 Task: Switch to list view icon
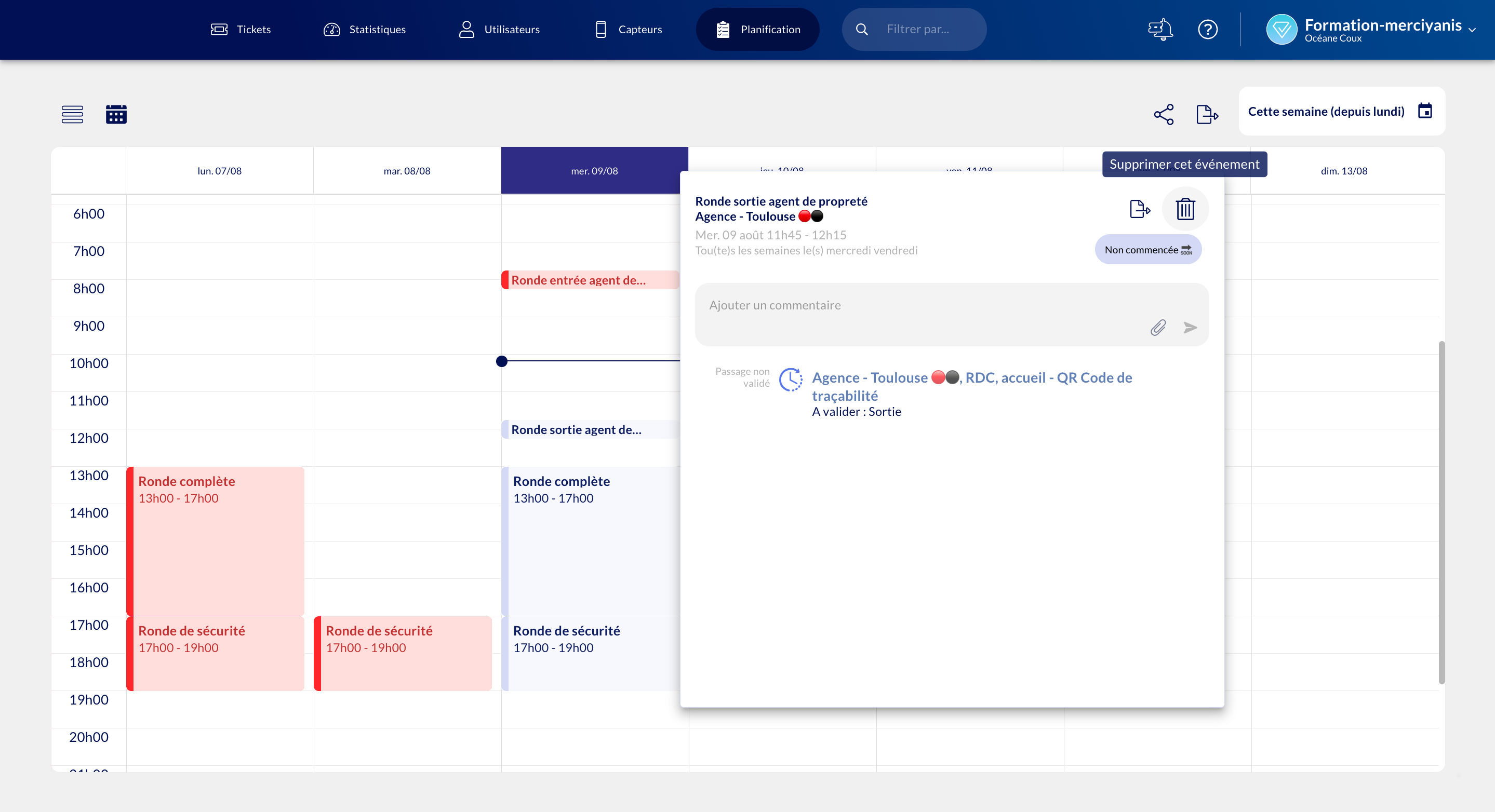pyautogui.click(x=72, y=114)
